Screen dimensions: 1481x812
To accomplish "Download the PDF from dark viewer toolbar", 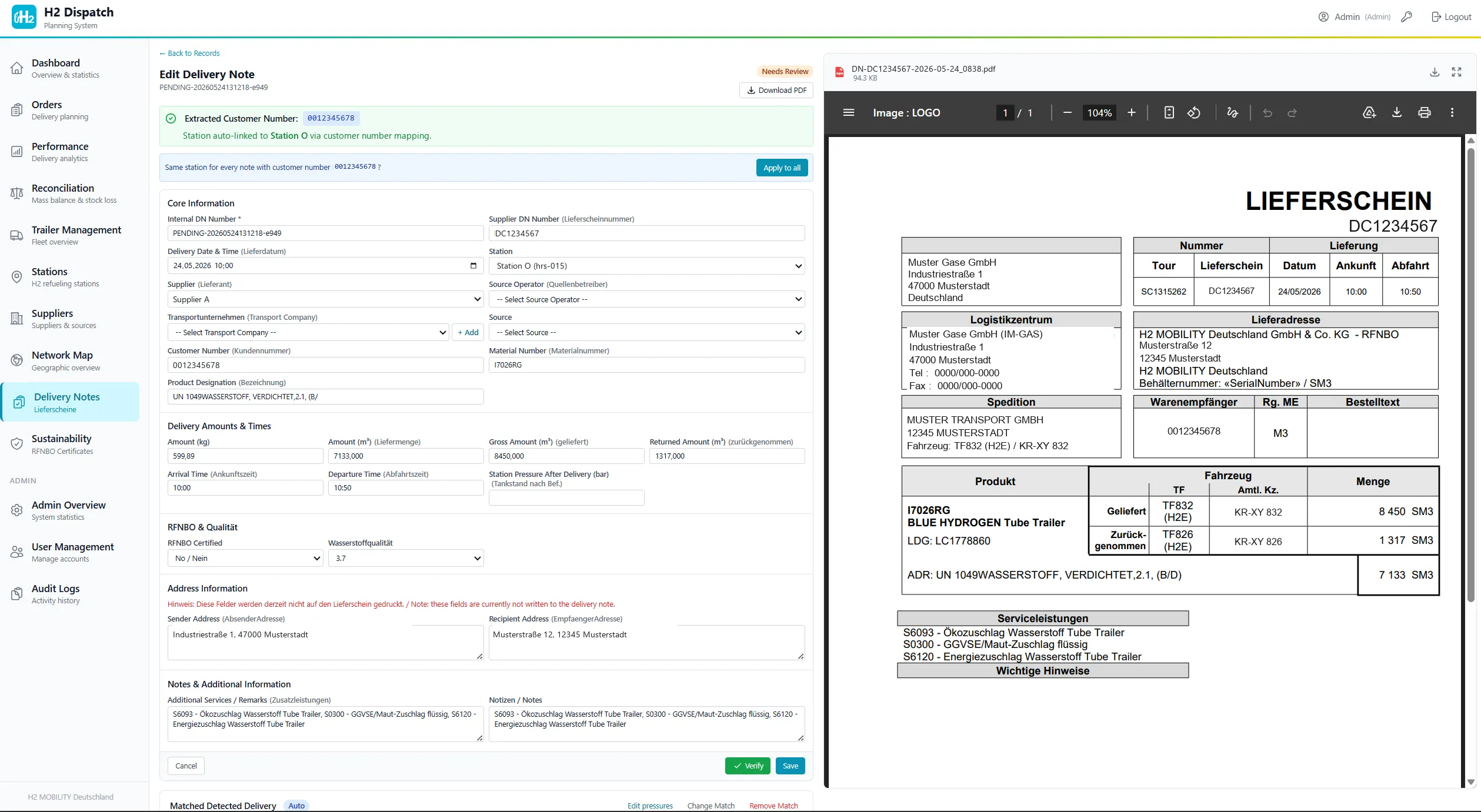I will pyautogui.click(x=1397, y=112).
